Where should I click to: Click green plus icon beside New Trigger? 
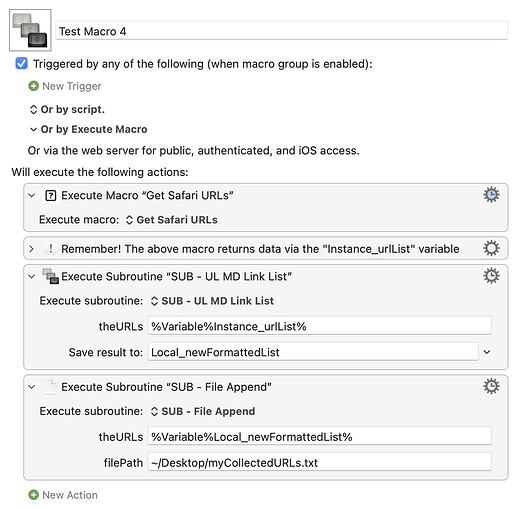tap(33, 86)
